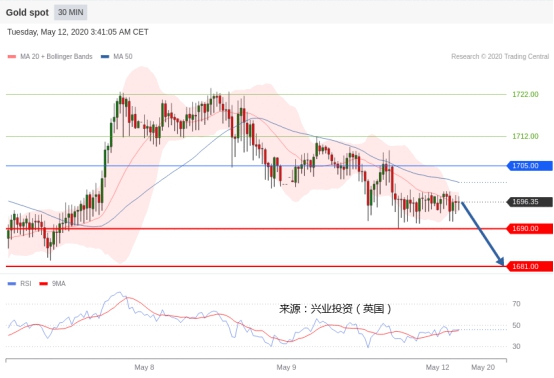Click the Gold spot title
554x378 pixels.
[27, 13]
